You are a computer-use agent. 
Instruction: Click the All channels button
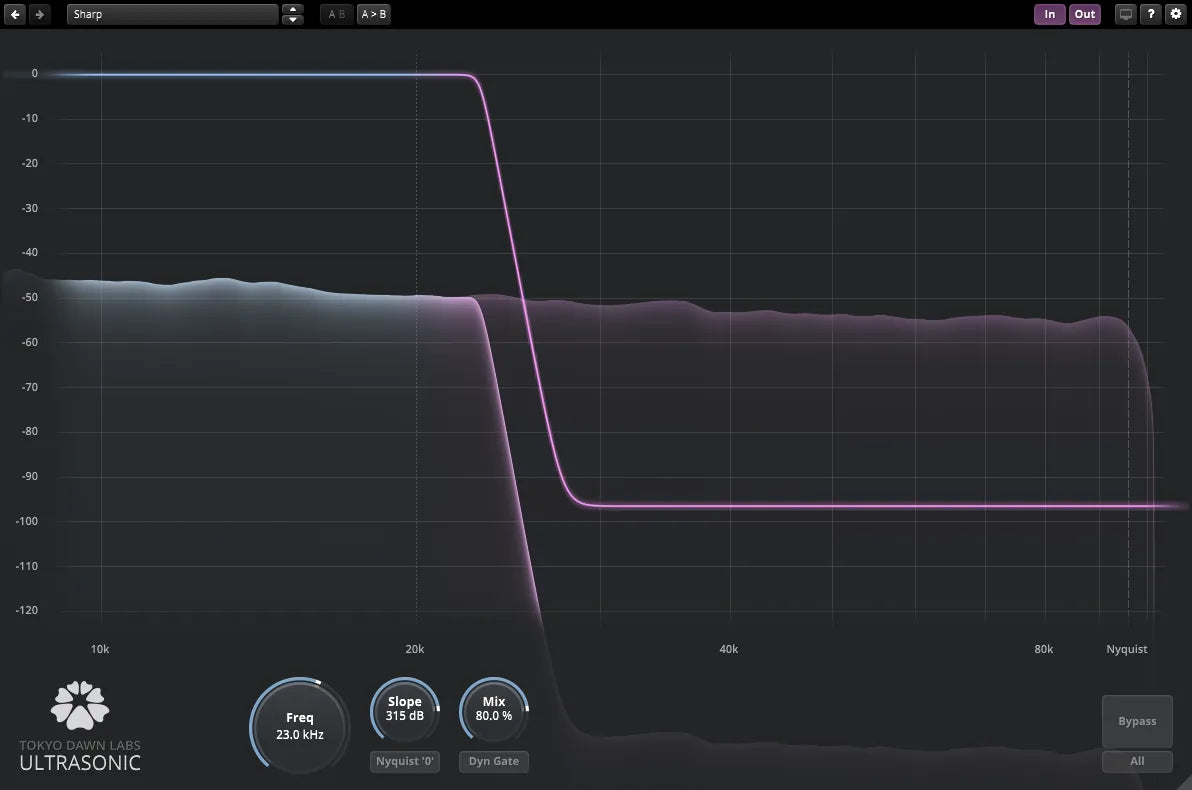tap(1137, 761)
